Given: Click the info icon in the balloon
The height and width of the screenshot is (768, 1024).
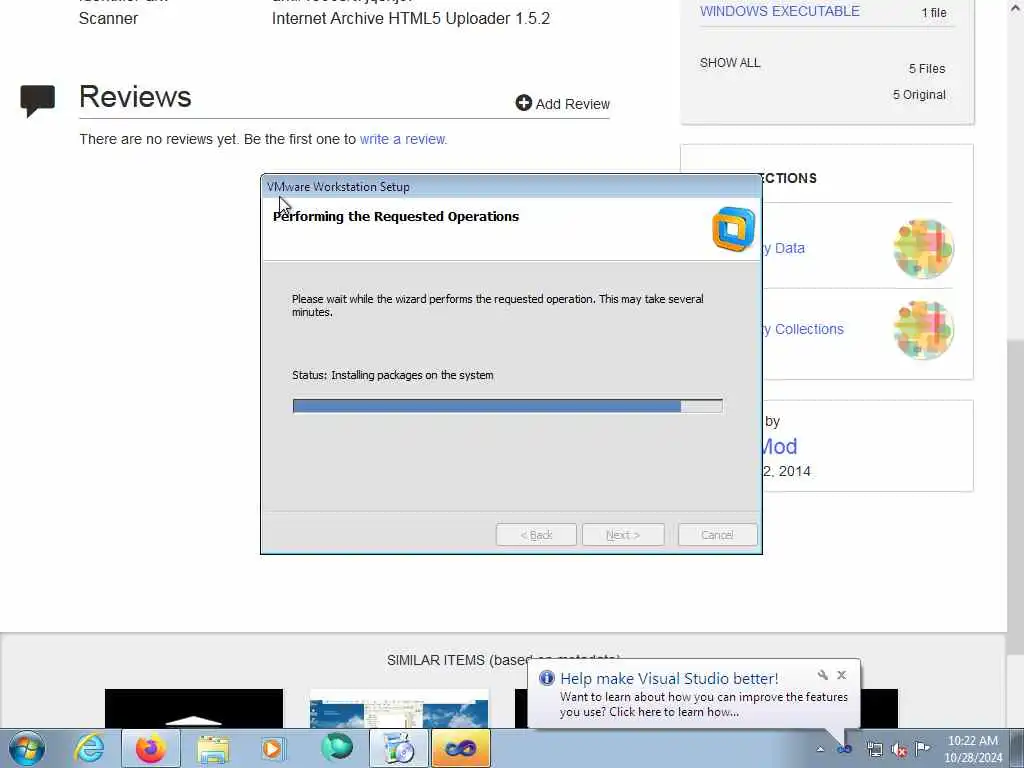Looking at the screenshot, I should [547, 678].
